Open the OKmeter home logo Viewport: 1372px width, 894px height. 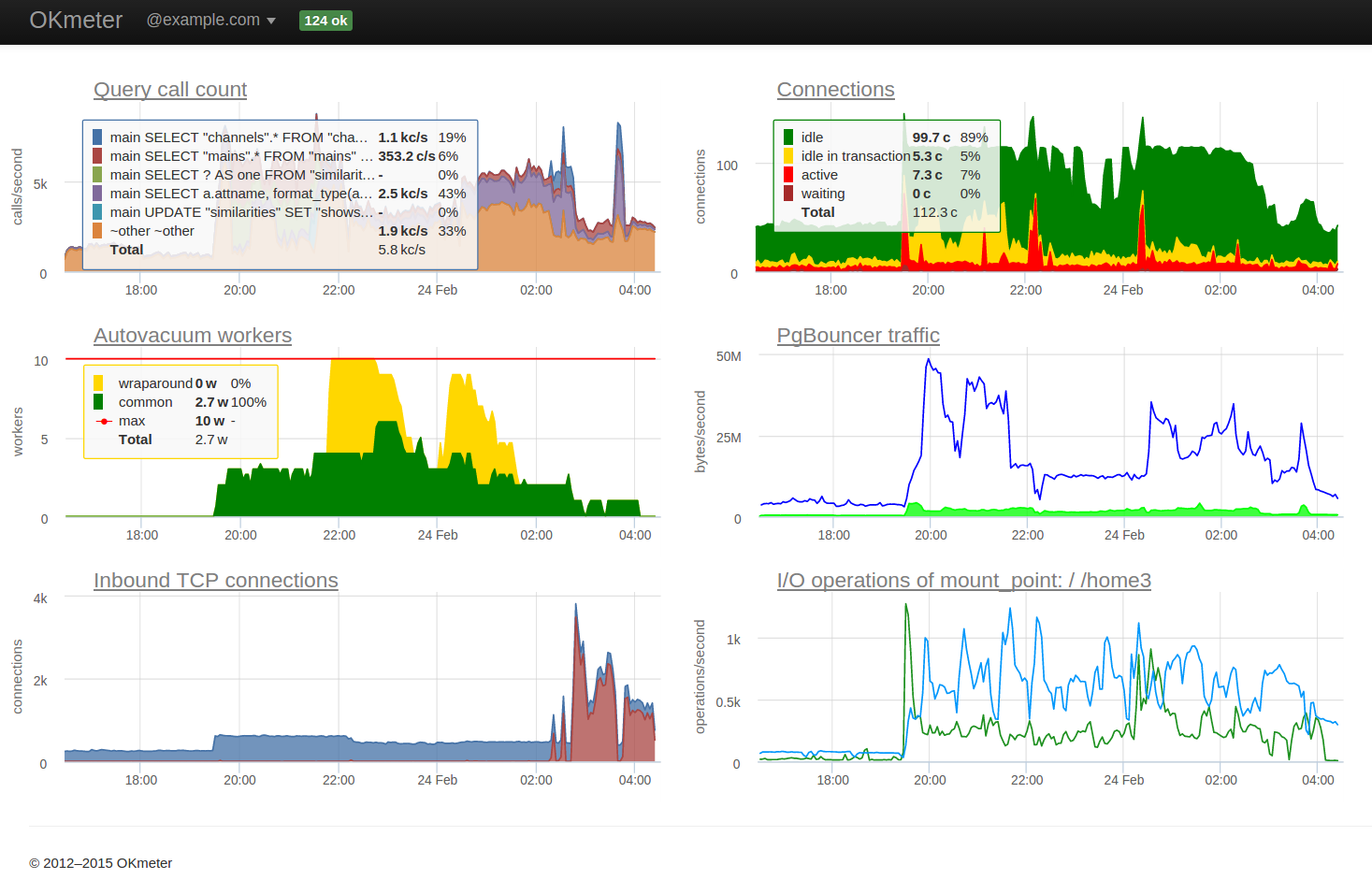pyautogui.click(x=76, y=21)
